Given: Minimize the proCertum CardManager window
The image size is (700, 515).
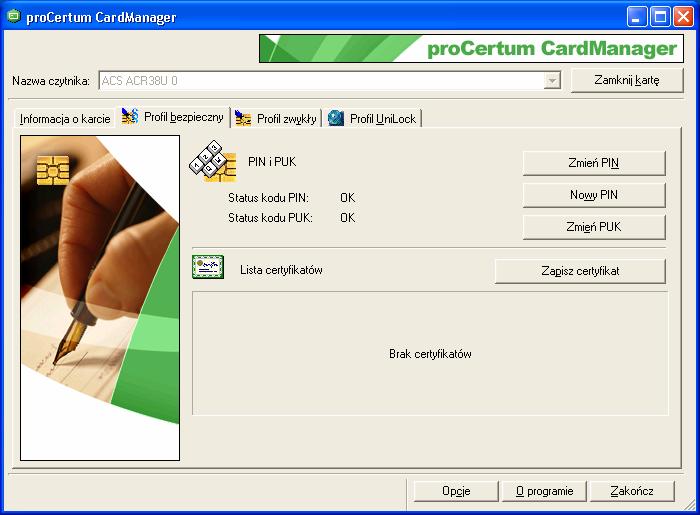Looking at the screenshot, I should click(637, 17).
